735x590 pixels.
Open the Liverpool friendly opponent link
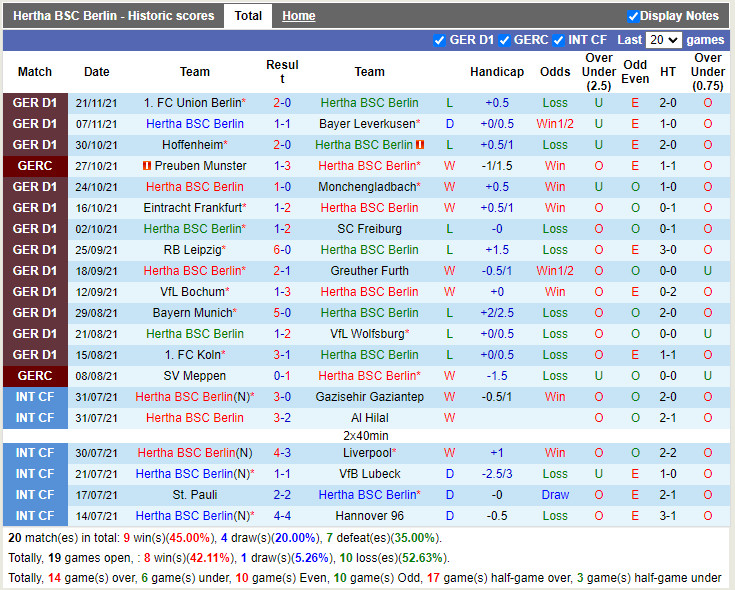[x=369, y=453]
